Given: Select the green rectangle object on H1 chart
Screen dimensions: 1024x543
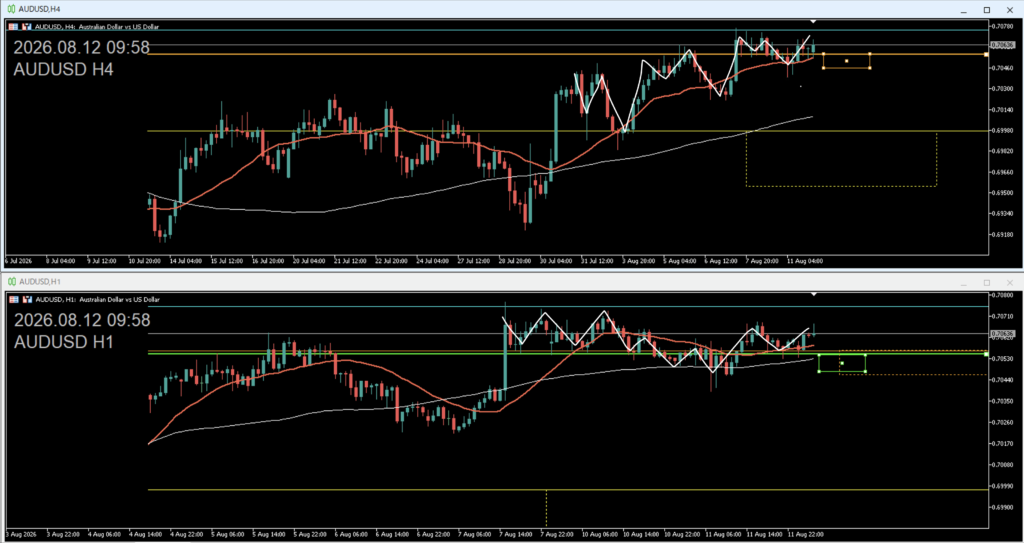Looking at the screenshot, I should pyautogui.click(x=842, y=363).
